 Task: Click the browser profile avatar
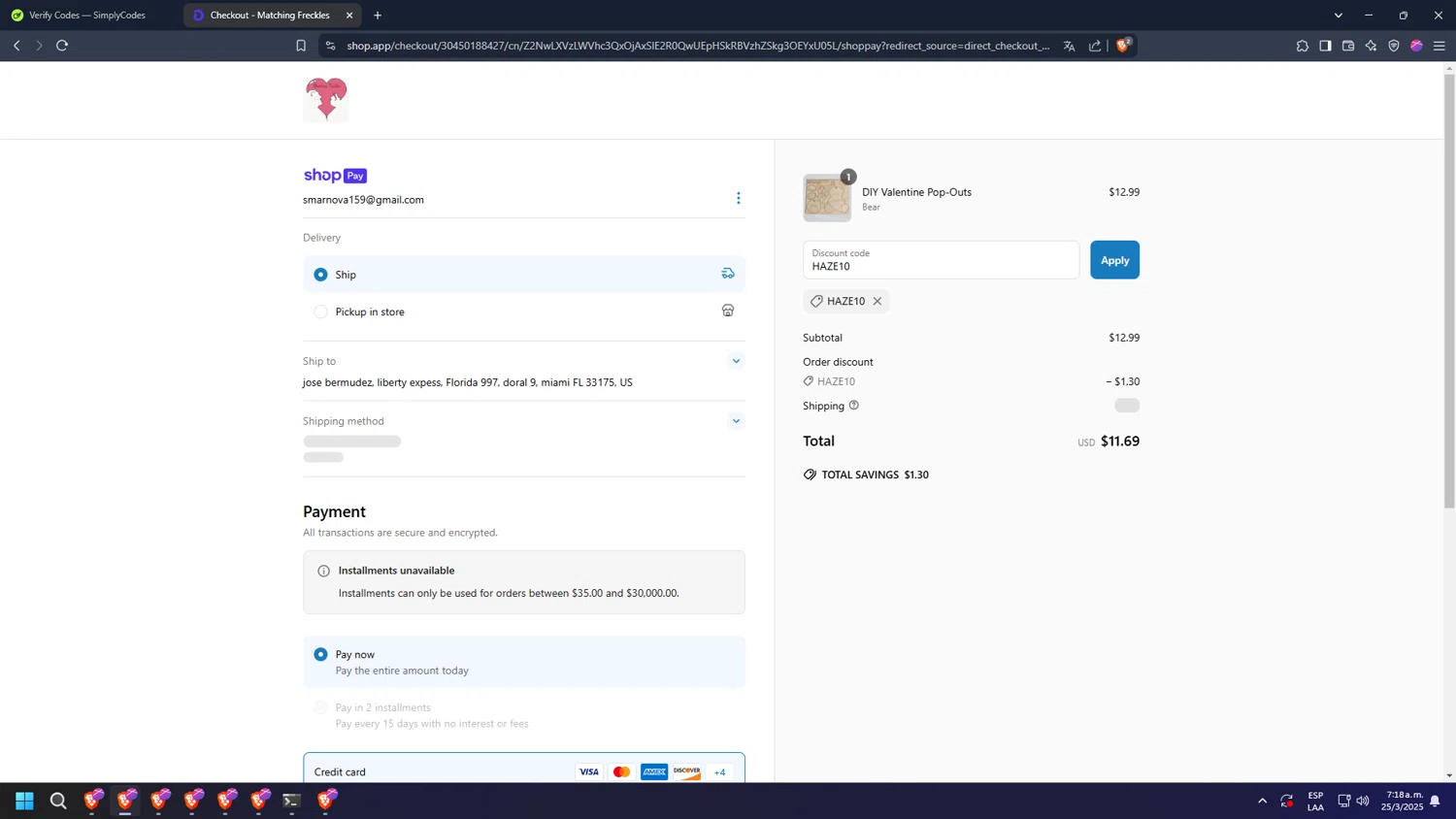(x=1417, y=46)
